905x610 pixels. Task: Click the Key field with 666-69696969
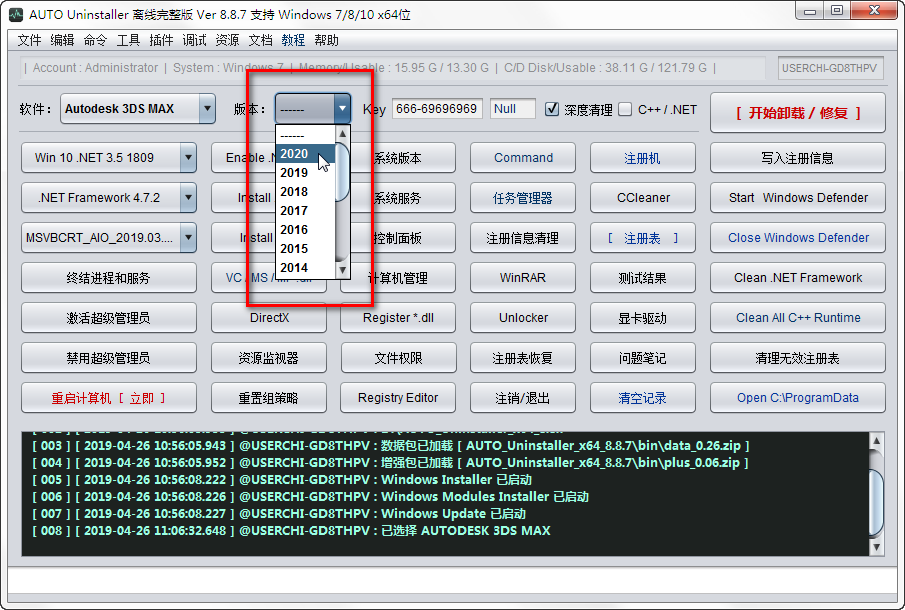coord(437,108)
